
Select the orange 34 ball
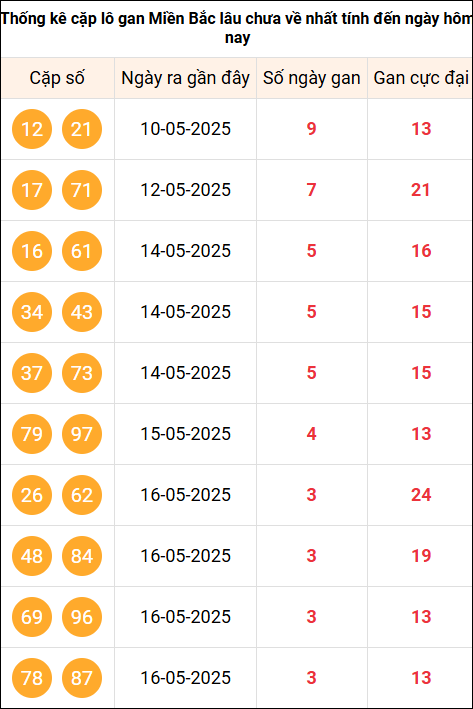[32, 312]
